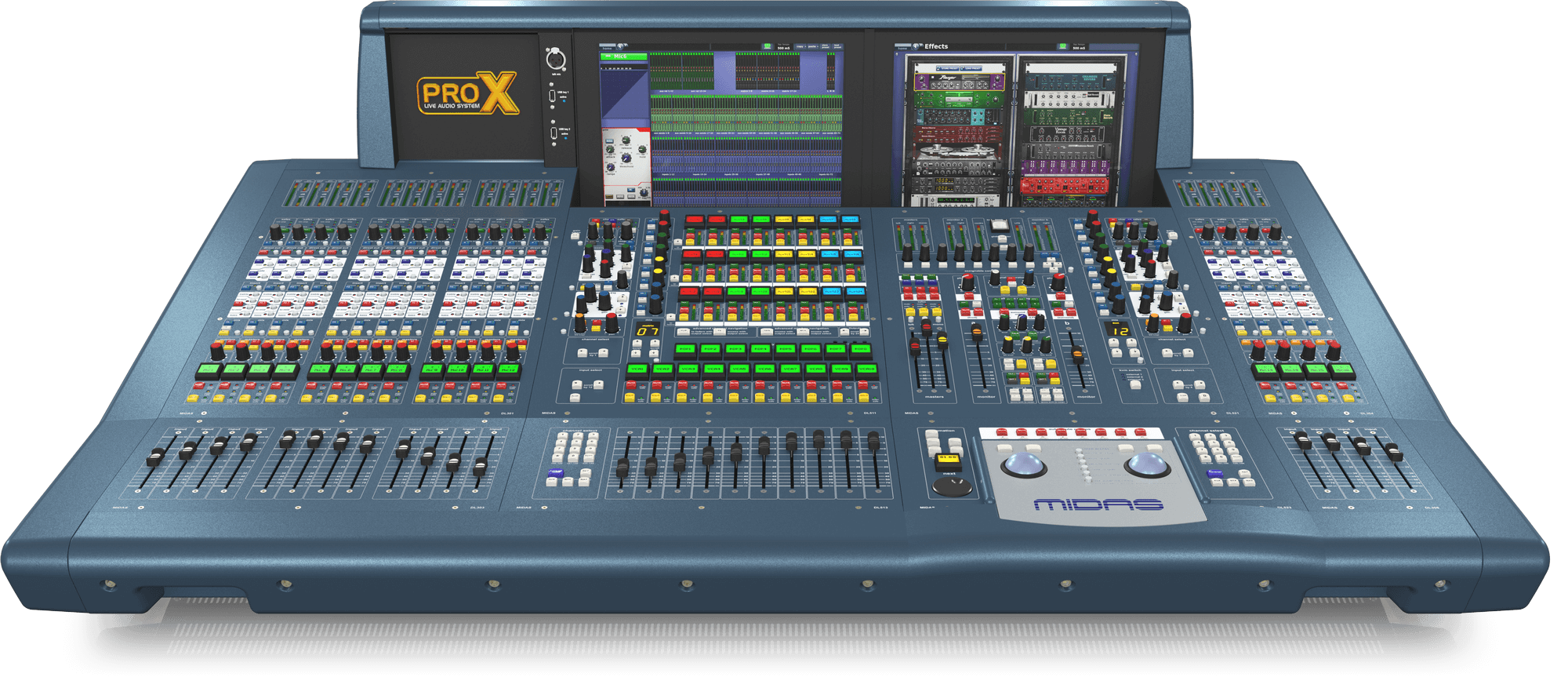
Task: Click the first VCA fader cap
Action: click(x=624, y=468)
